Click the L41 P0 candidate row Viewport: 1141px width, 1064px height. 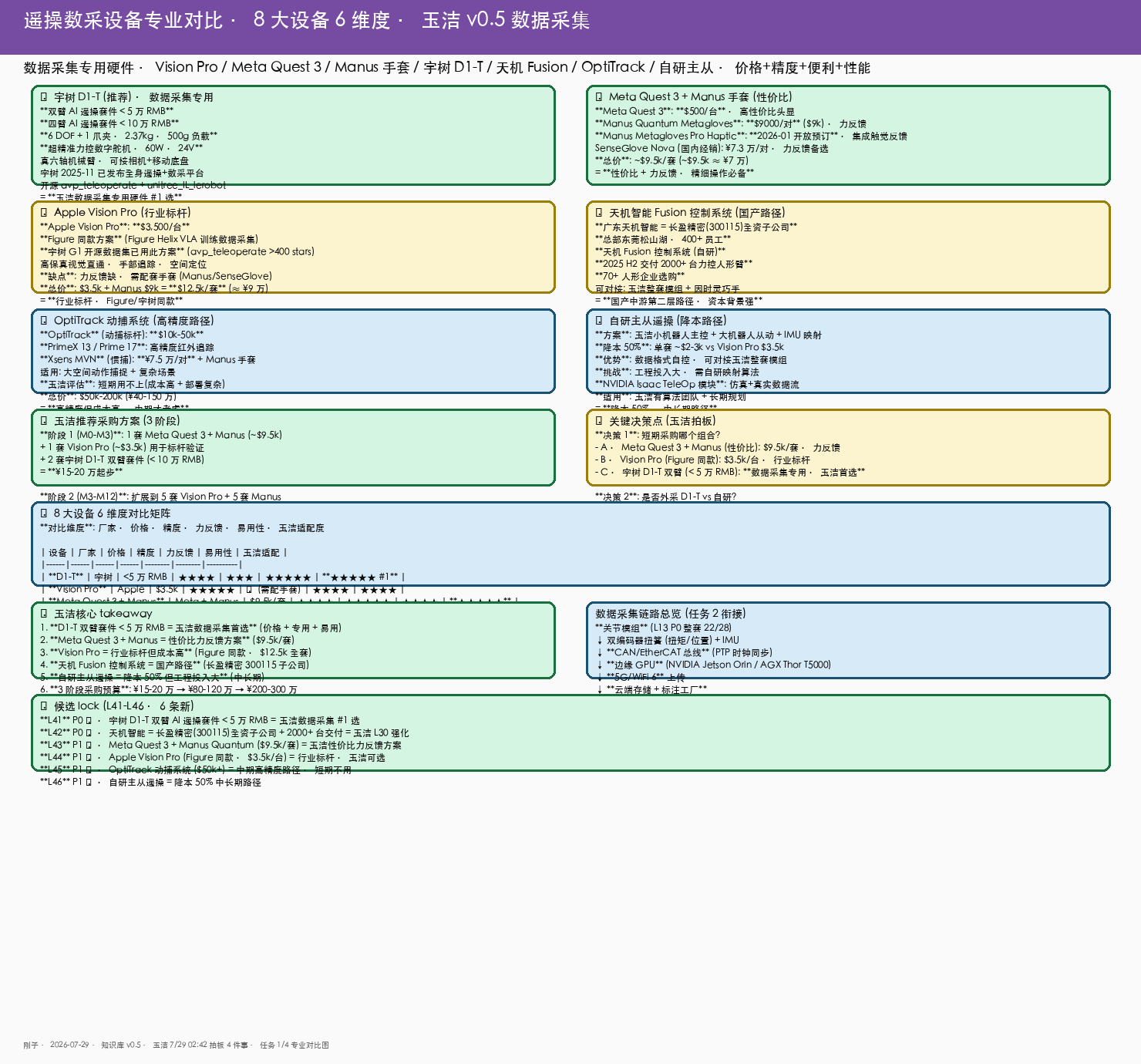(x=200, y=720)
